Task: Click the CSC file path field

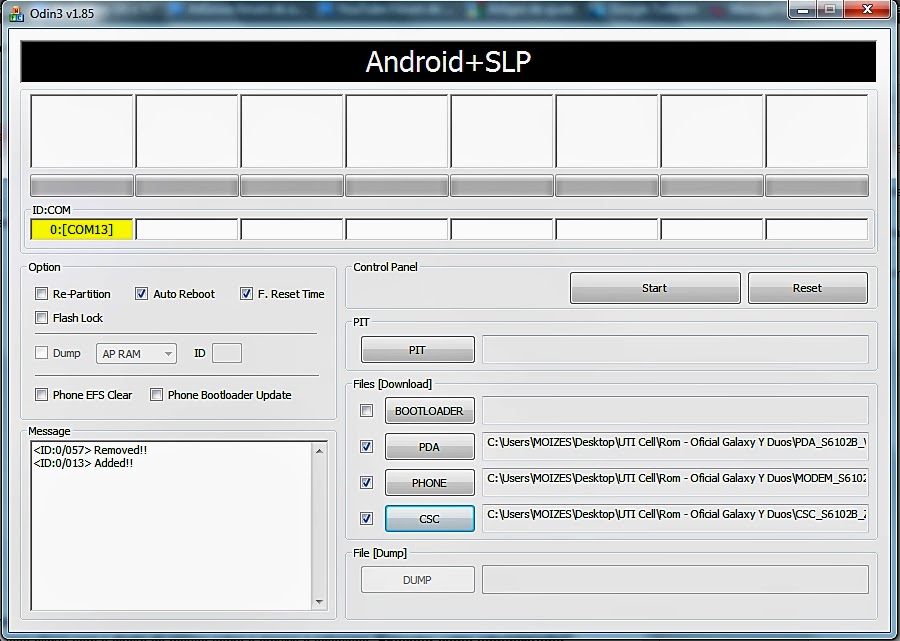Action: (x=676, y=519)
